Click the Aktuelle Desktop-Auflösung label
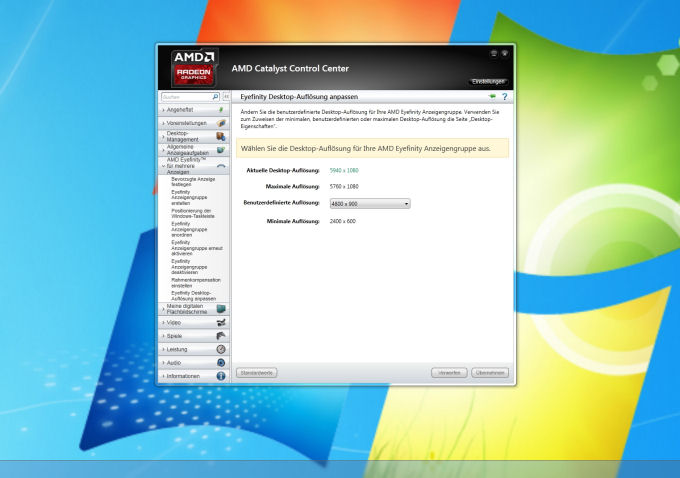The image size is (680, 478). click(x=283, y=170)
